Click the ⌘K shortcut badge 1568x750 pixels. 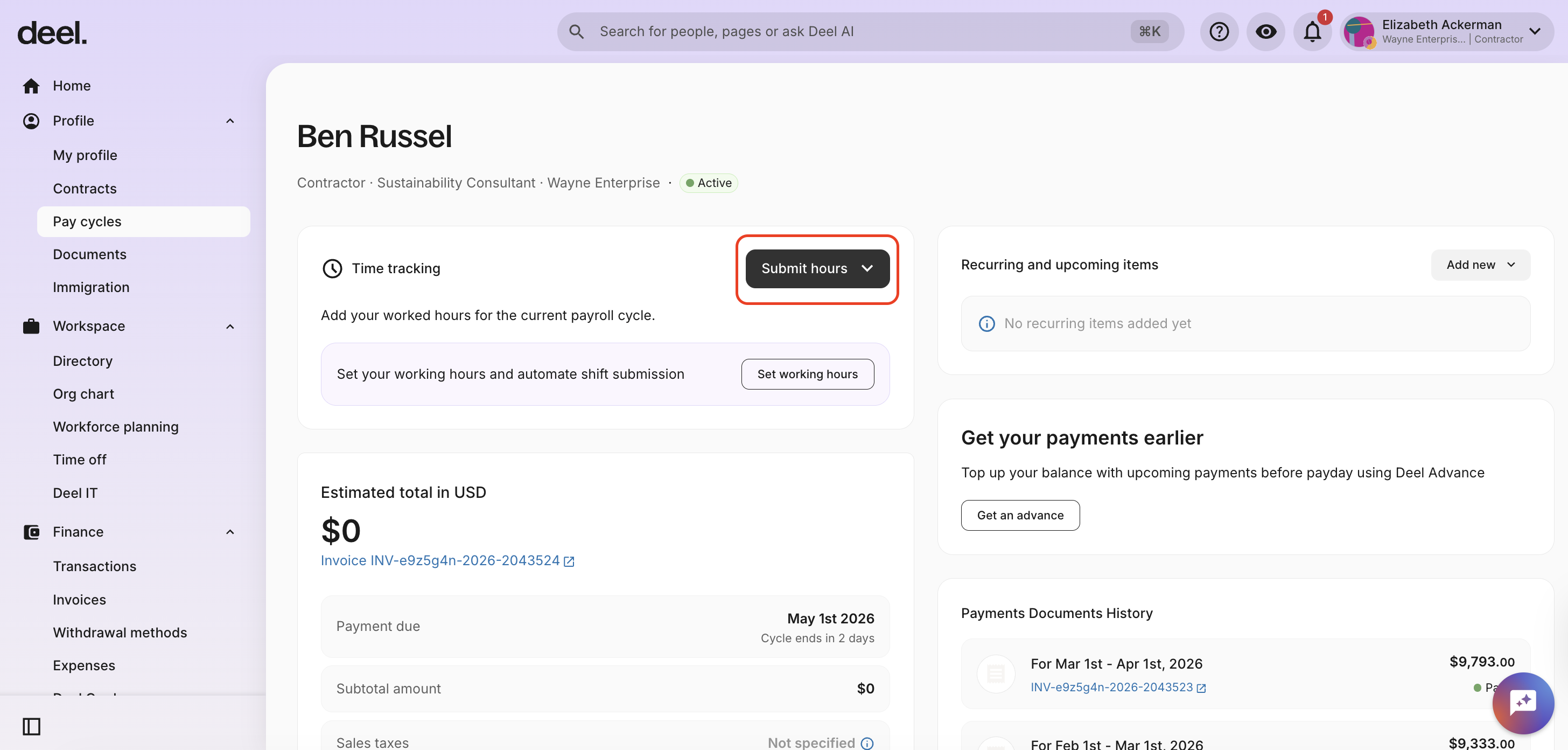point(1149,32)
